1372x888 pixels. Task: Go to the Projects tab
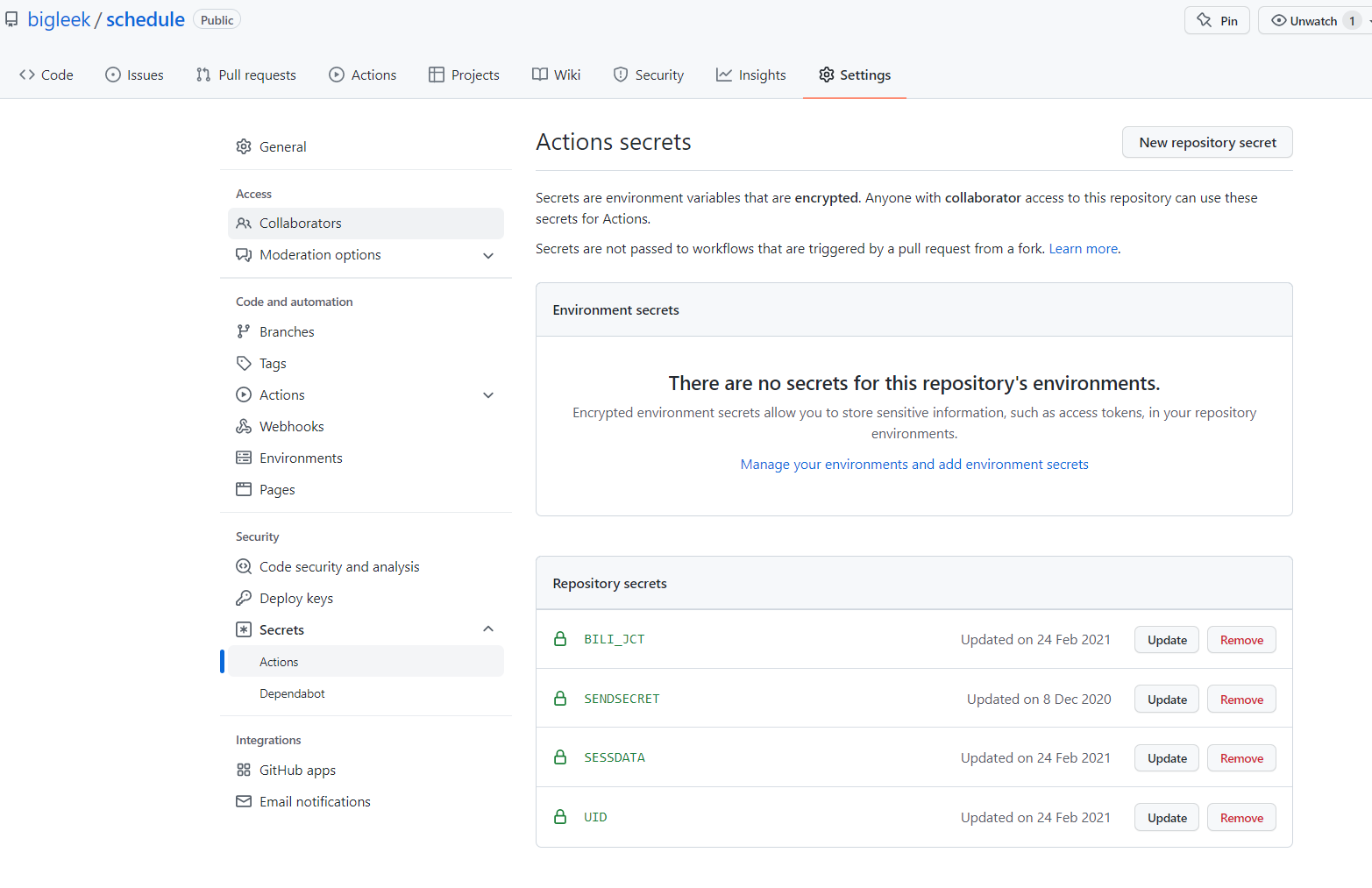(465, 75)
